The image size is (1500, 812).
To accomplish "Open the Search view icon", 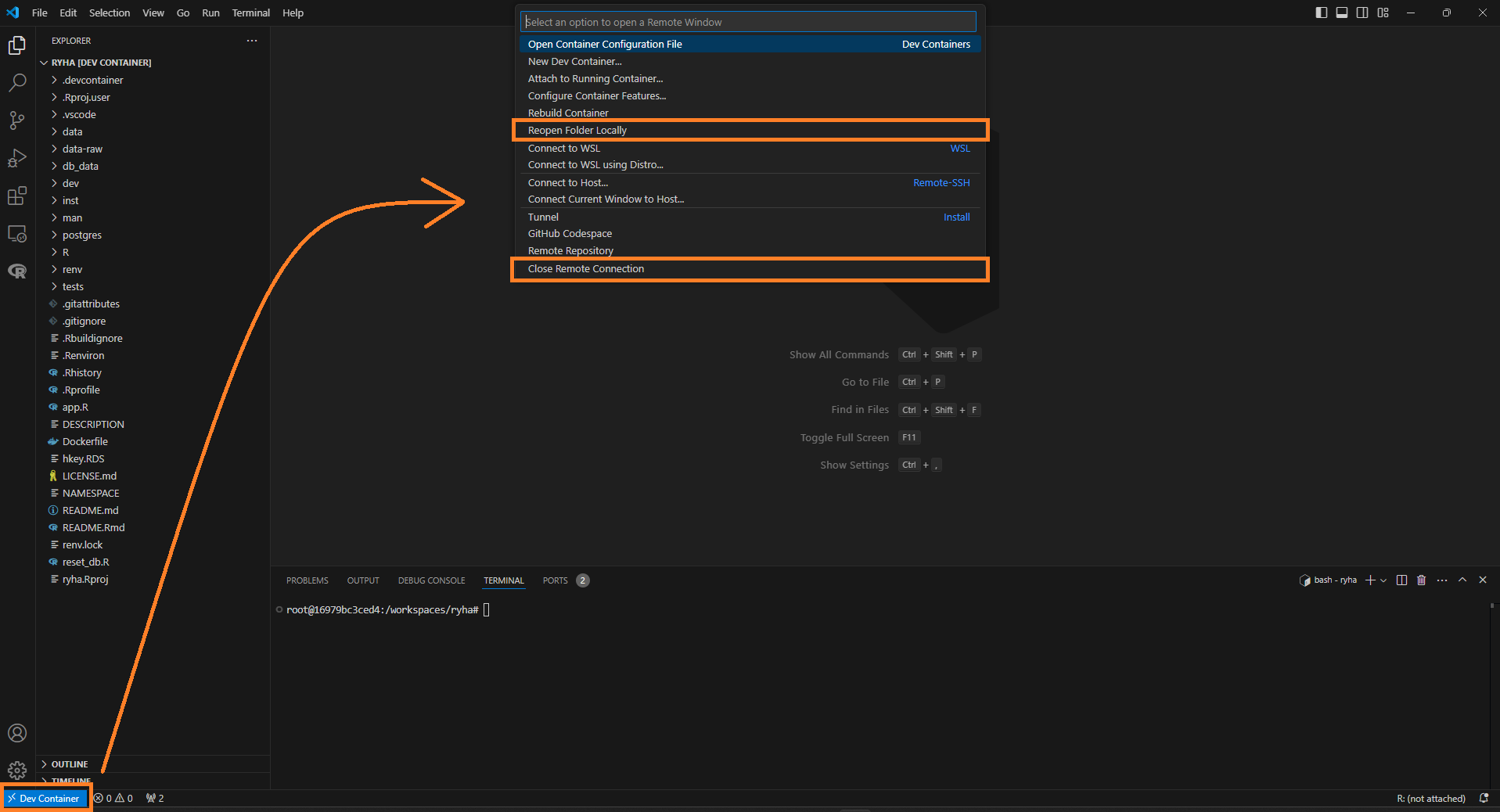I will coord(17,83).
